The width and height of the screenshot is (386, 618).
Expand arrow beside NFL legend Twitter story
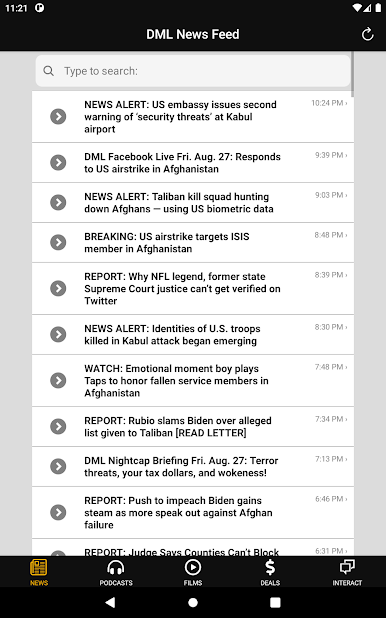point(58,289)
